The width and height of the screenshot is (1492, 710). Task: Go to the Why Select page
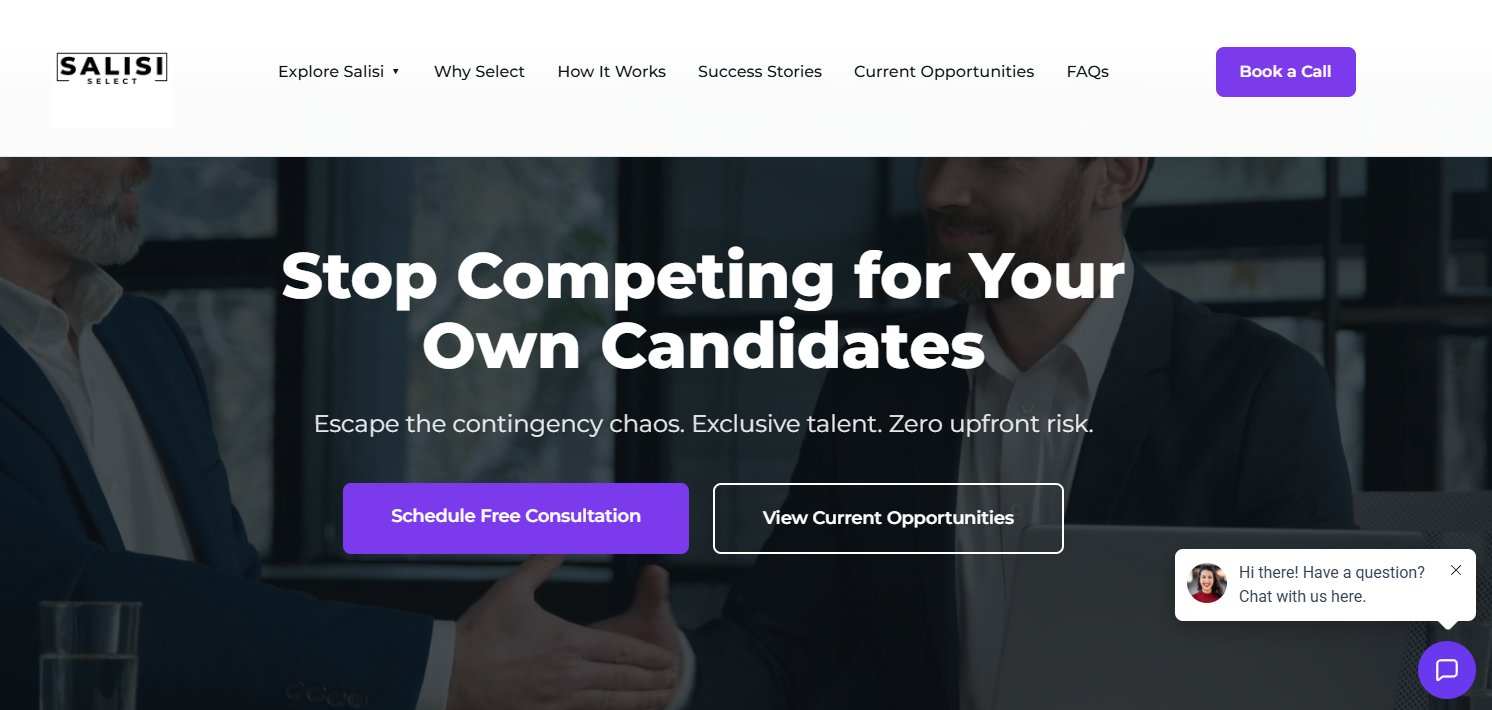coord(479,72)
